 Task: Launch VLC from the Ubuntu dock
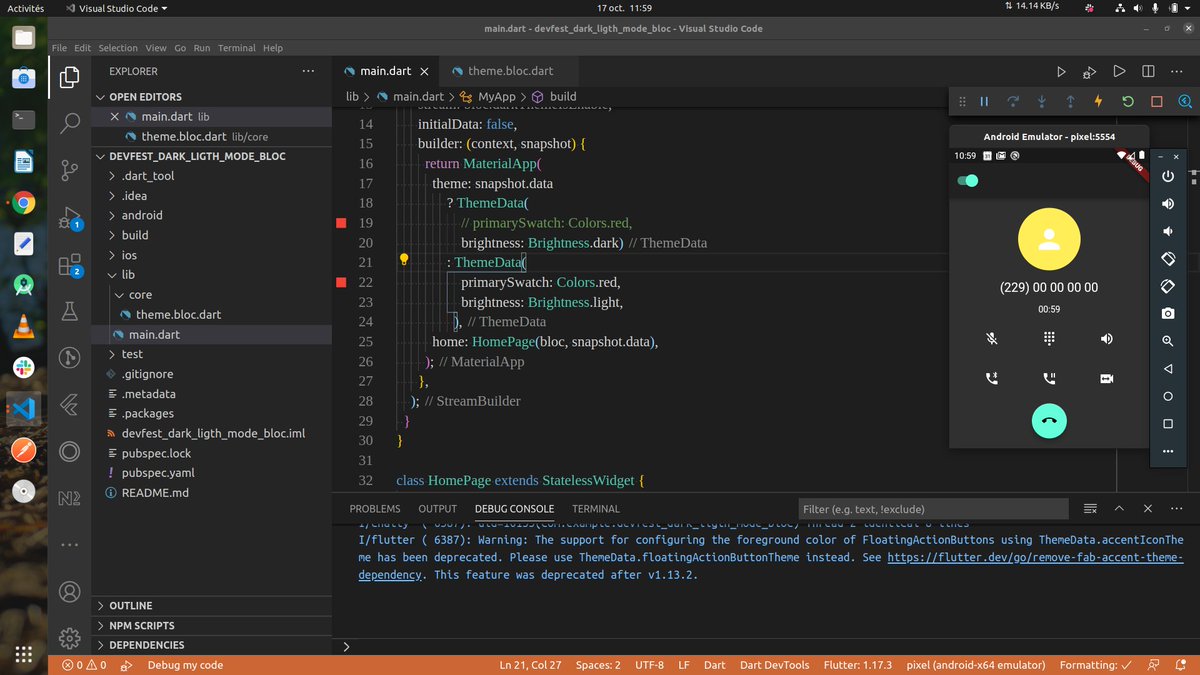[24, 326]
